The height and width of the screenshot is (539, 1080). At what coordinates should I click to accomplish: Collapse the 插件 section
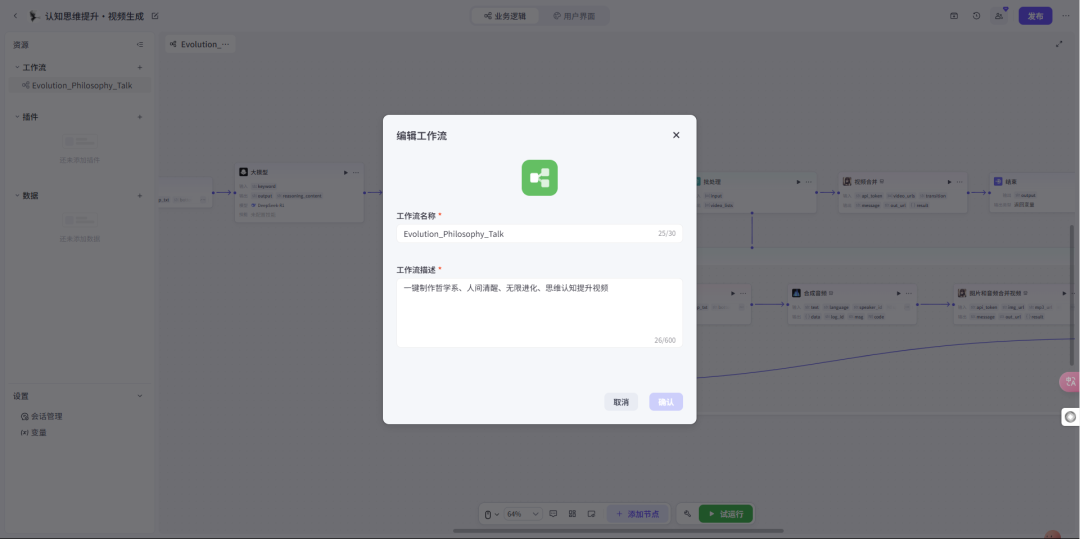pyautogui.click(x=17, y=117)
